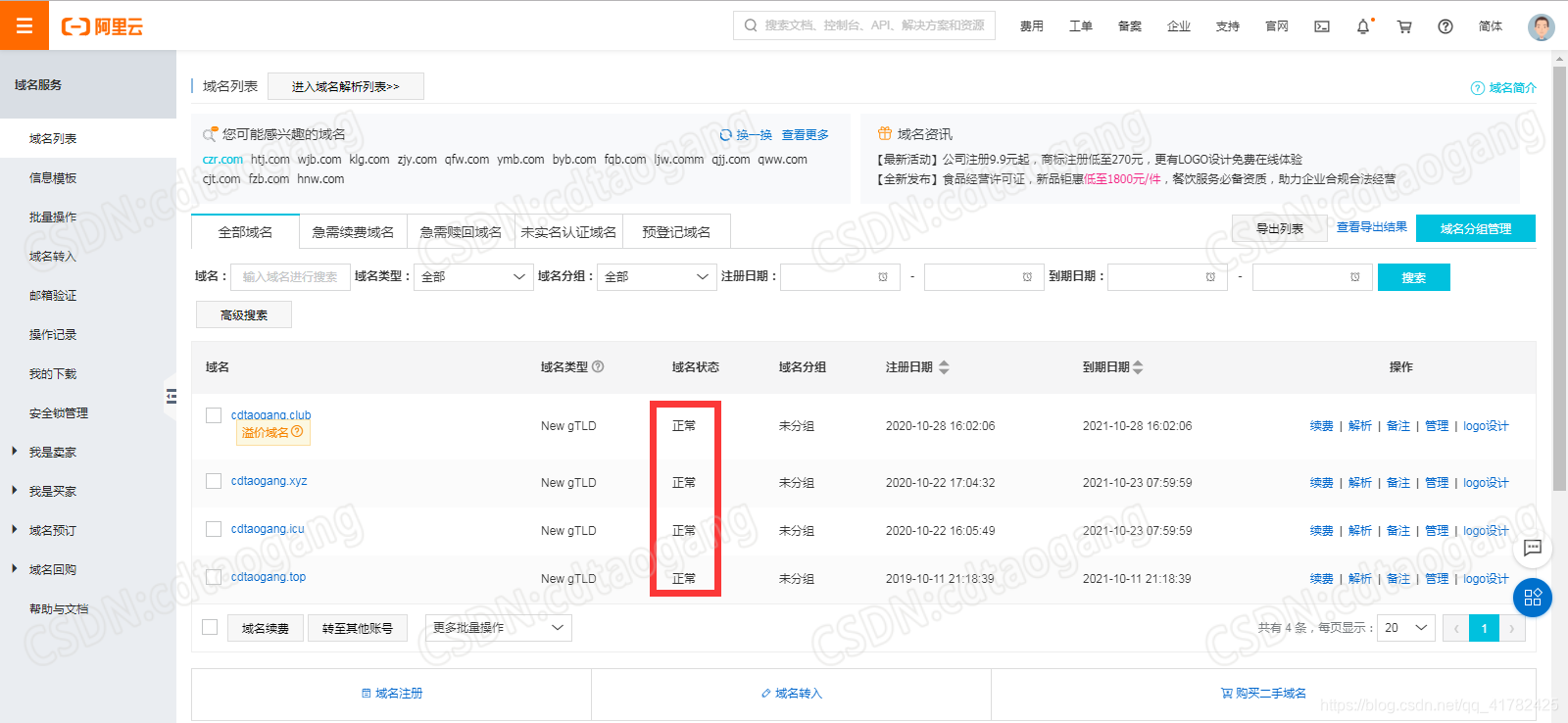Switch to the 全部域名 tab

click(245, 232)
